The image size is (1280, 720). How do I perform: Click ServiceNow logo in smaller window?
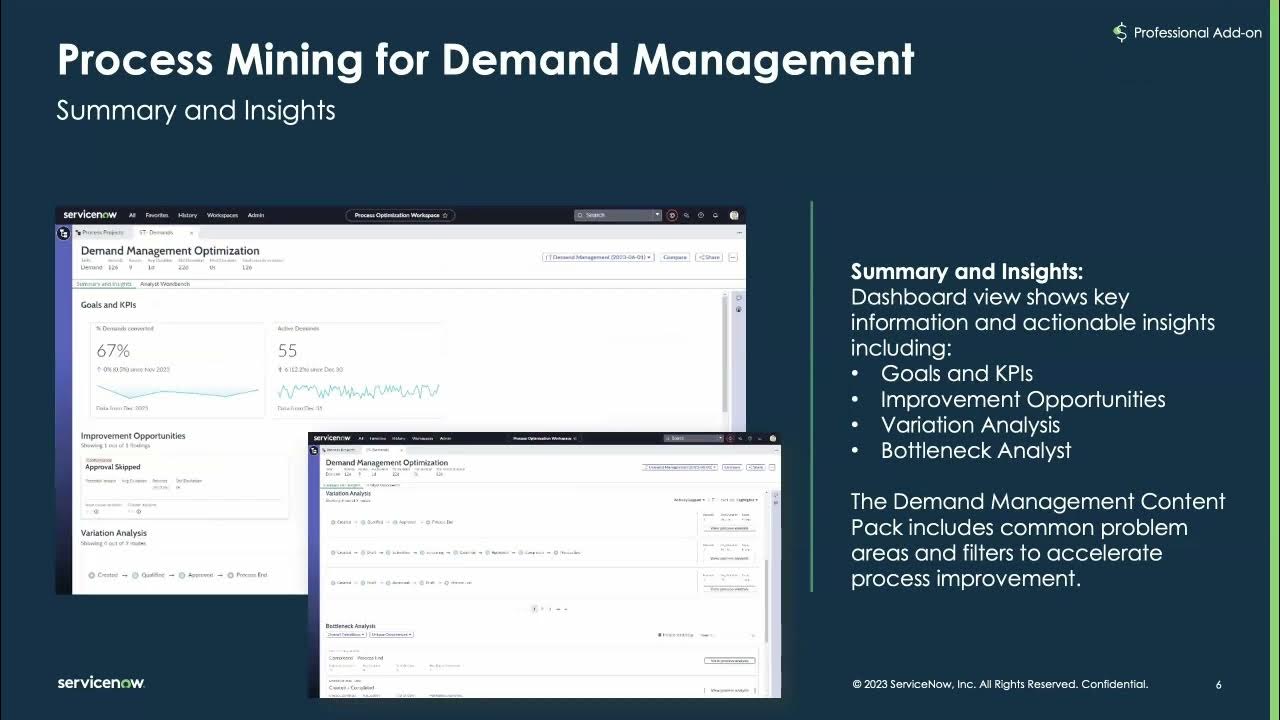(x=332, y=438)
